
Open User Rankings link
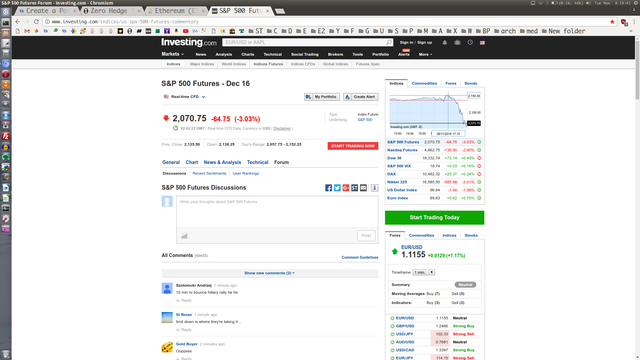tap(246, 173)
